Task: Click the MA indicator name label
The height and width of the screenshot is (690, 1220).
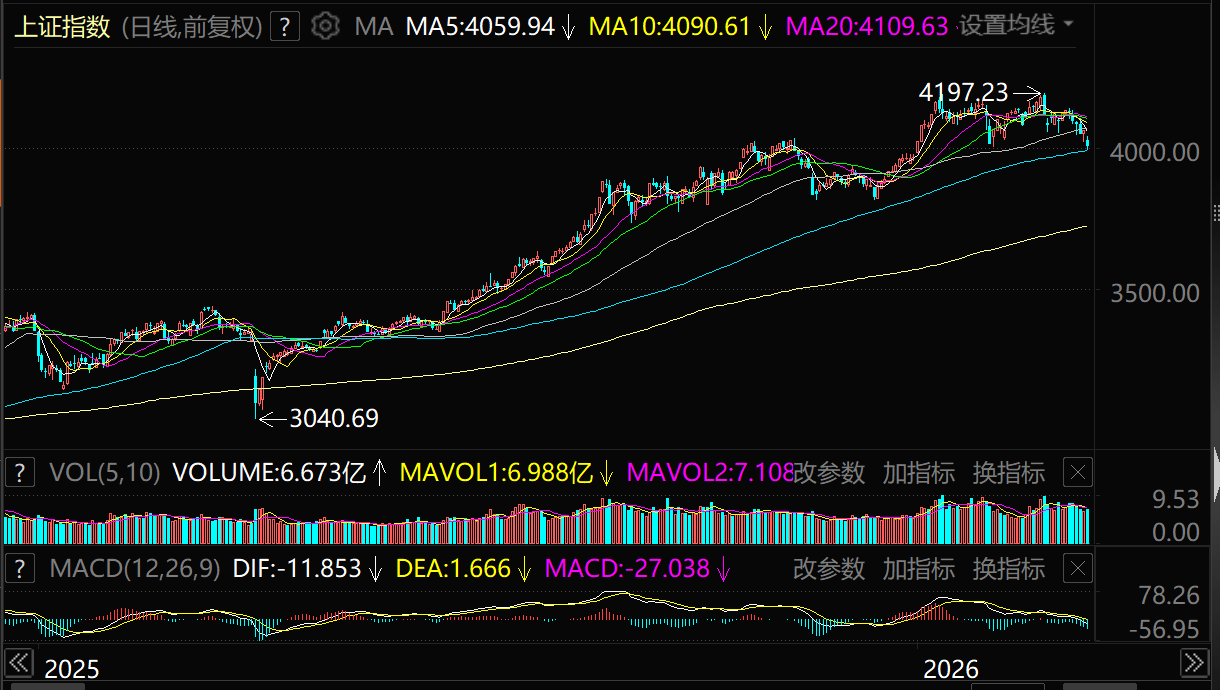Action: 374,27
